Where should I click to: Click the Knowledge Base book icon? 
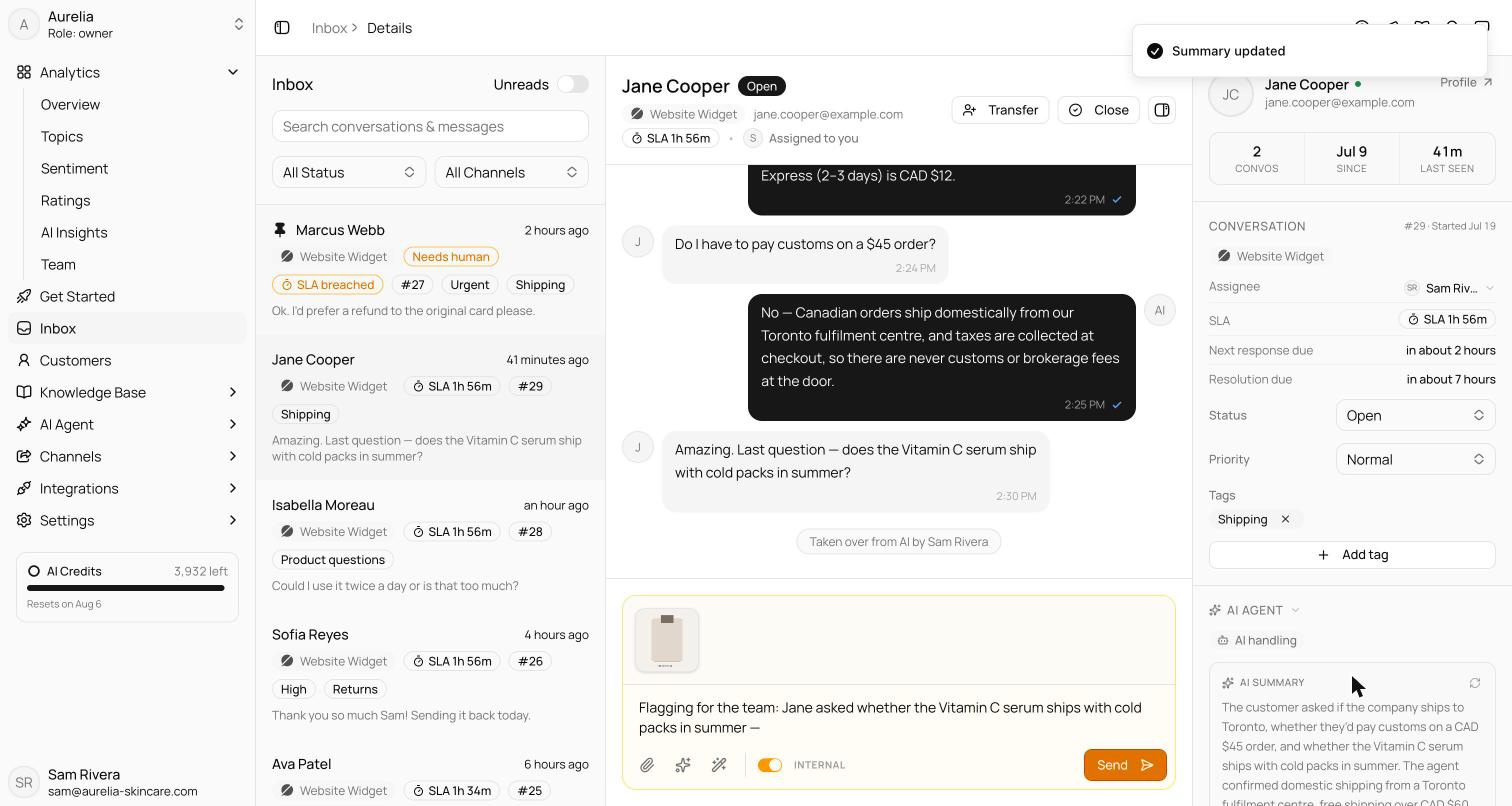tap(24, 392)
